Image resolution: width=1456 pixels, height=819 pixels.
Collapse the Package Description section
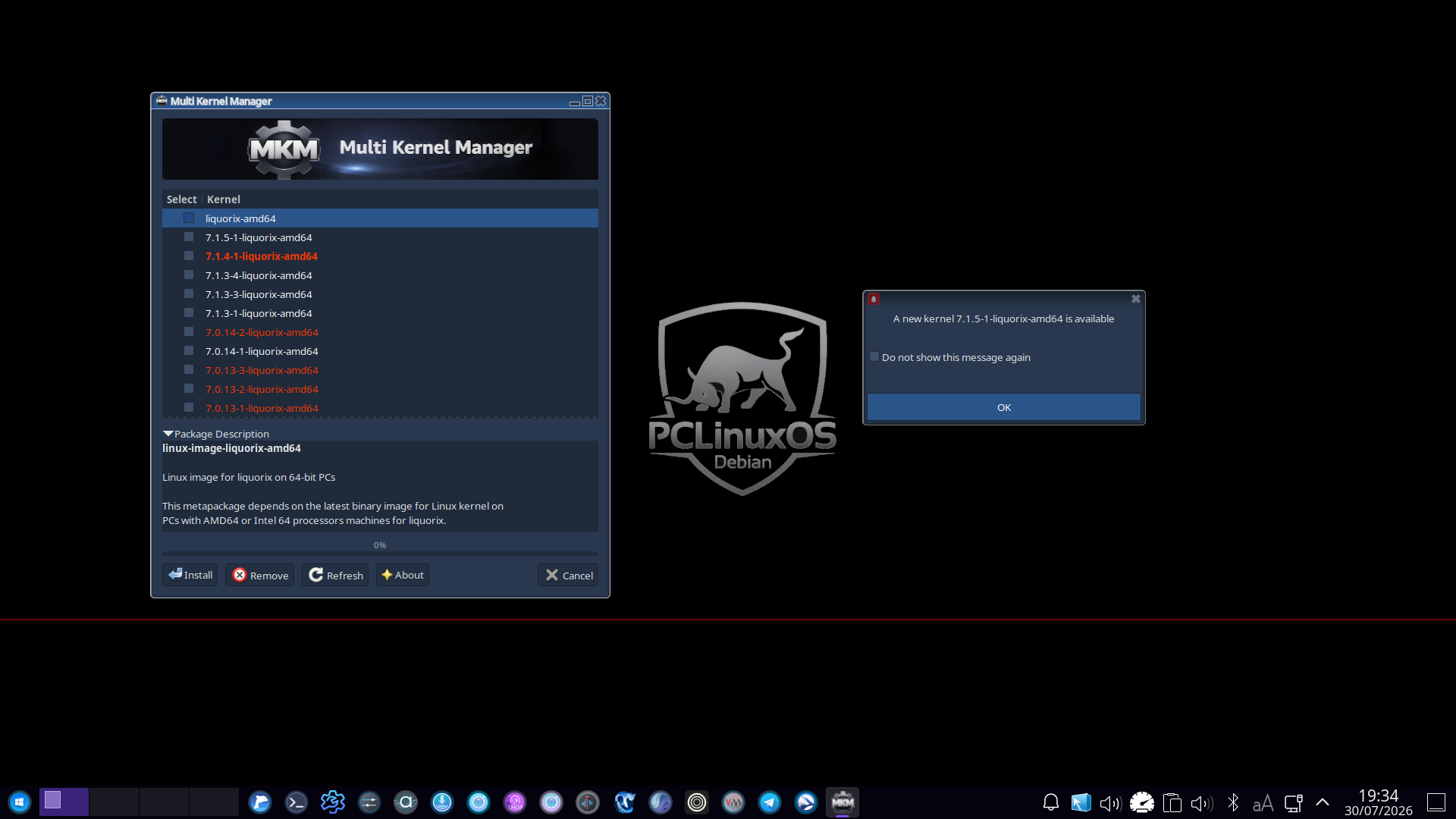pyautogui.click(x=168, y=434)
